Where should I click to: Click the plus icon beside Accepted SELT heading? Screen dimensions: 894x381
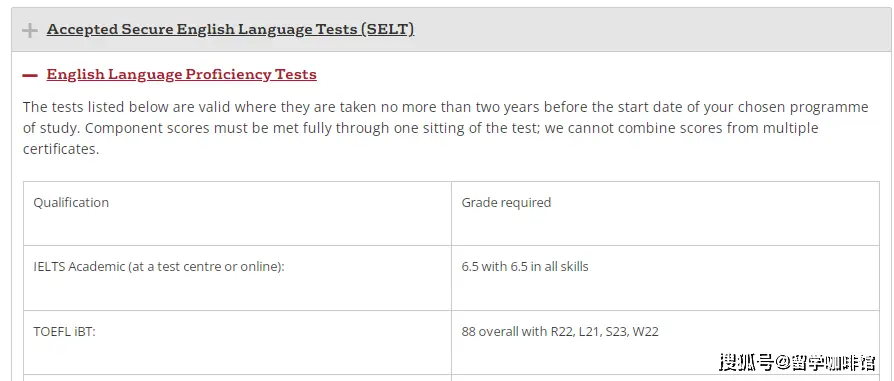pos(30,30)
